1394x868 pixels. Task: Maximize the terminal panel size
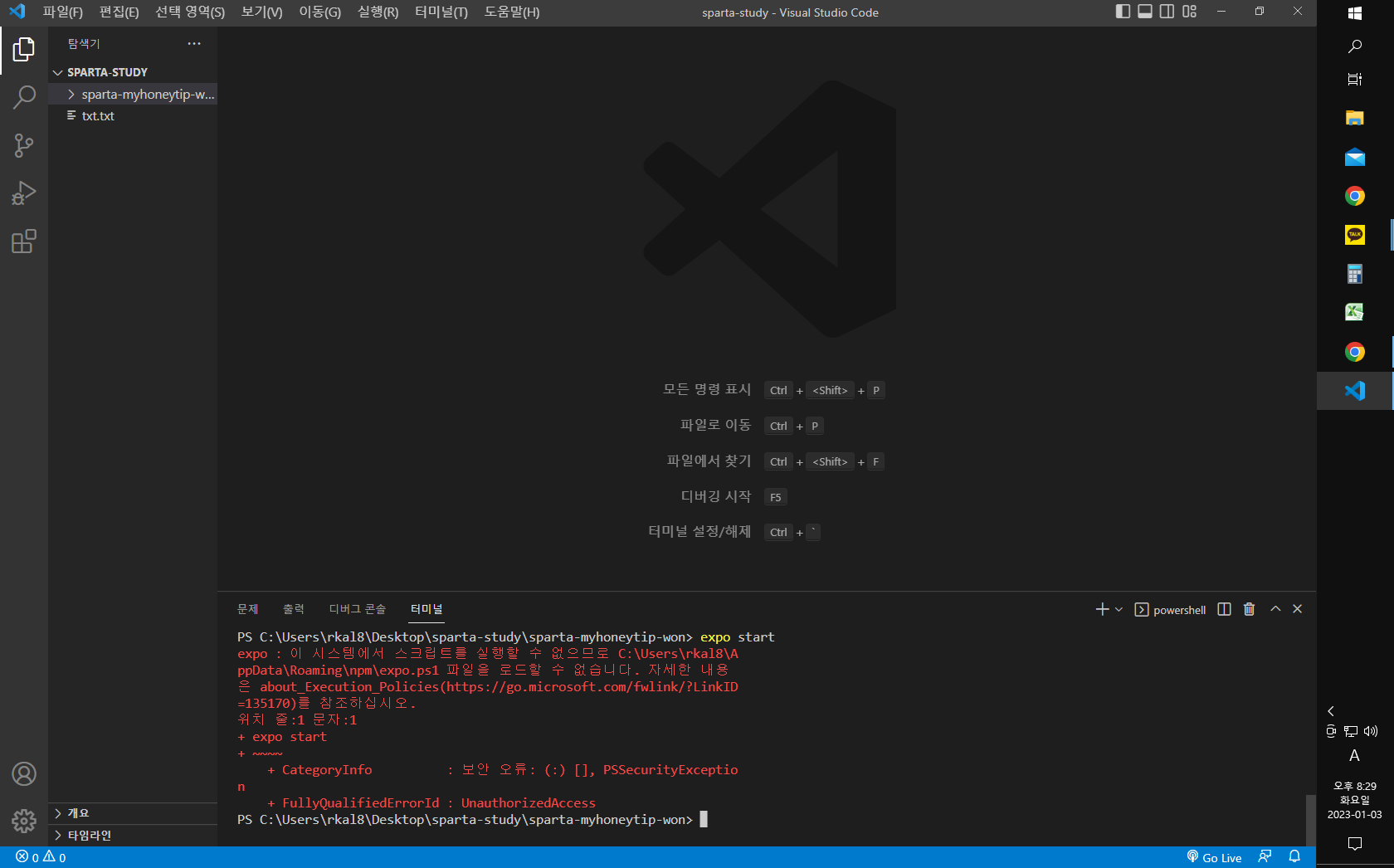1275,609
